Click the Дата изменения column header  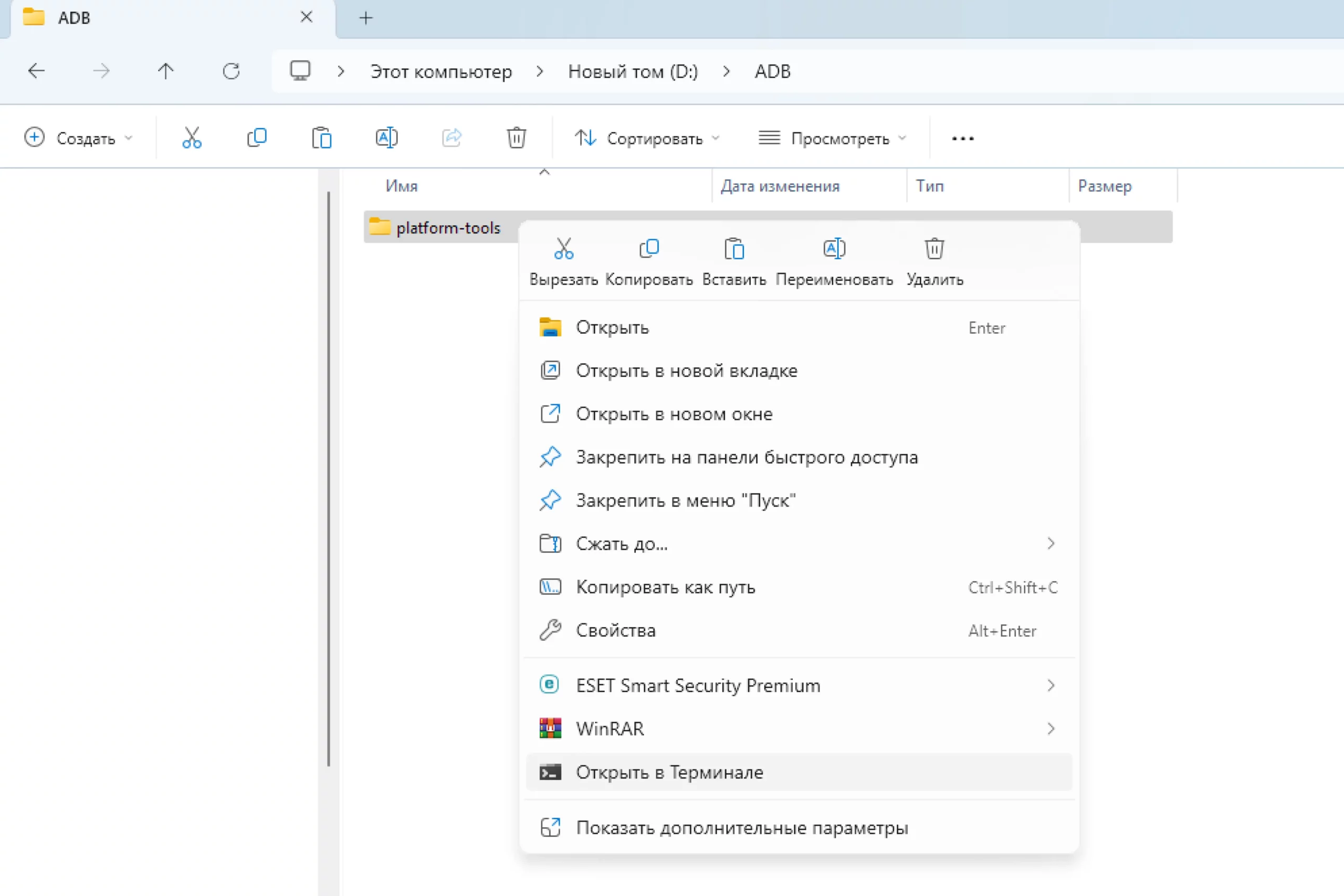780,186
